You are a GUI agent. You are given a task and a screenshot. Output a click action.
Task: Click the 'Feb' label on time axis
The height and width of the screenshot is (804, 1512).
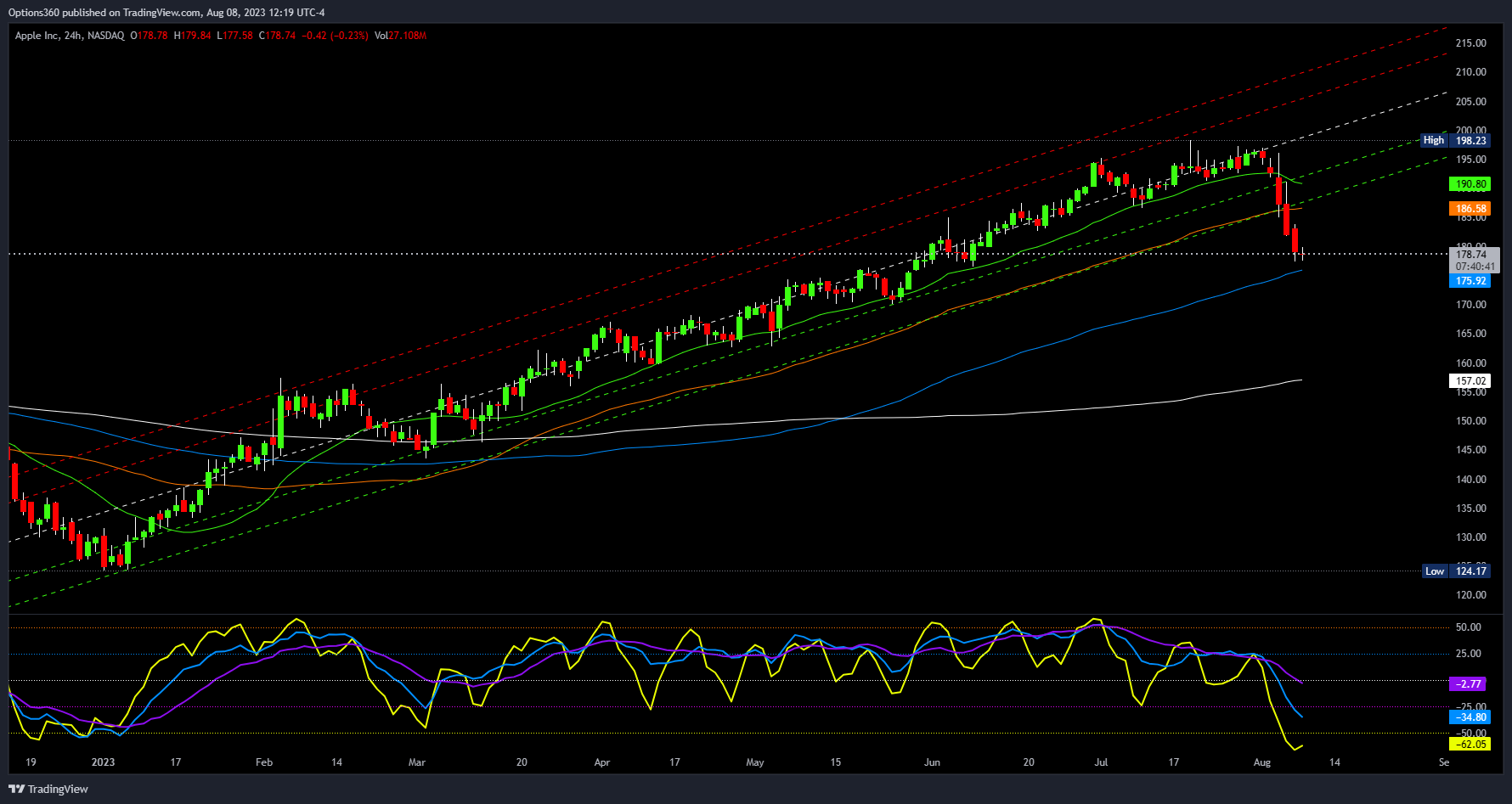point(264,762)
